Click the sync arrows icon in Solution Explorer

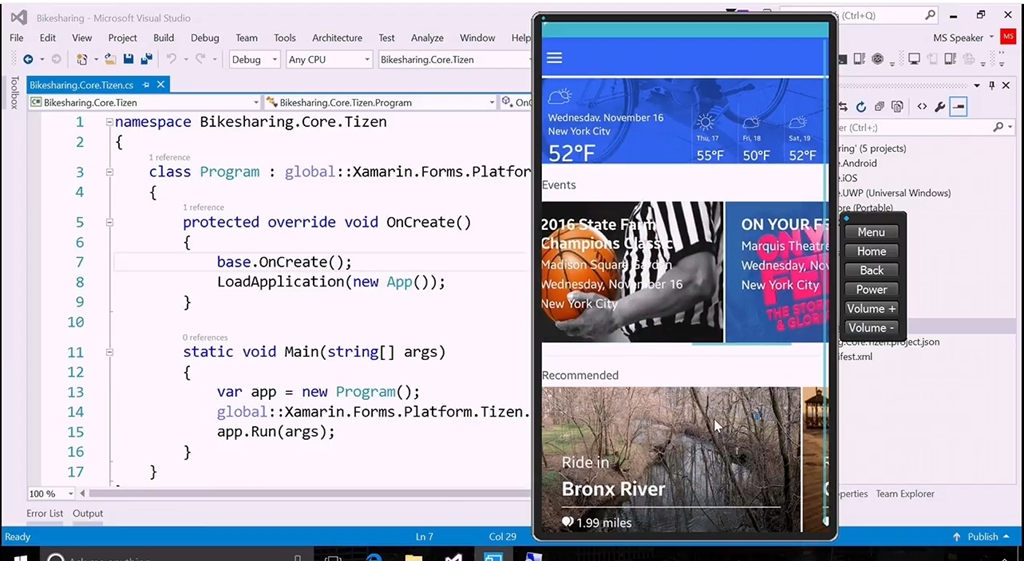pos(843,106)
